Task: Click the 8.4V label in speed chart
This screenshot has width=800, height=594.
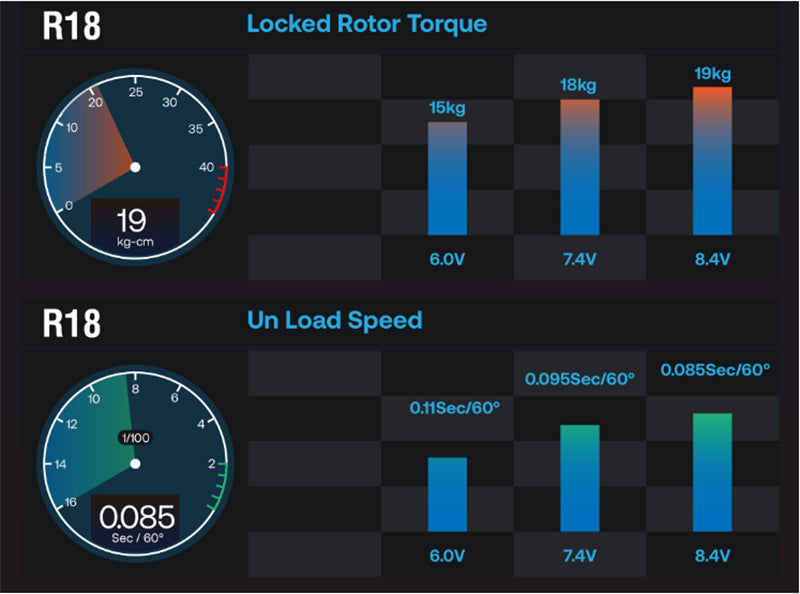Action: pos(712,554)
